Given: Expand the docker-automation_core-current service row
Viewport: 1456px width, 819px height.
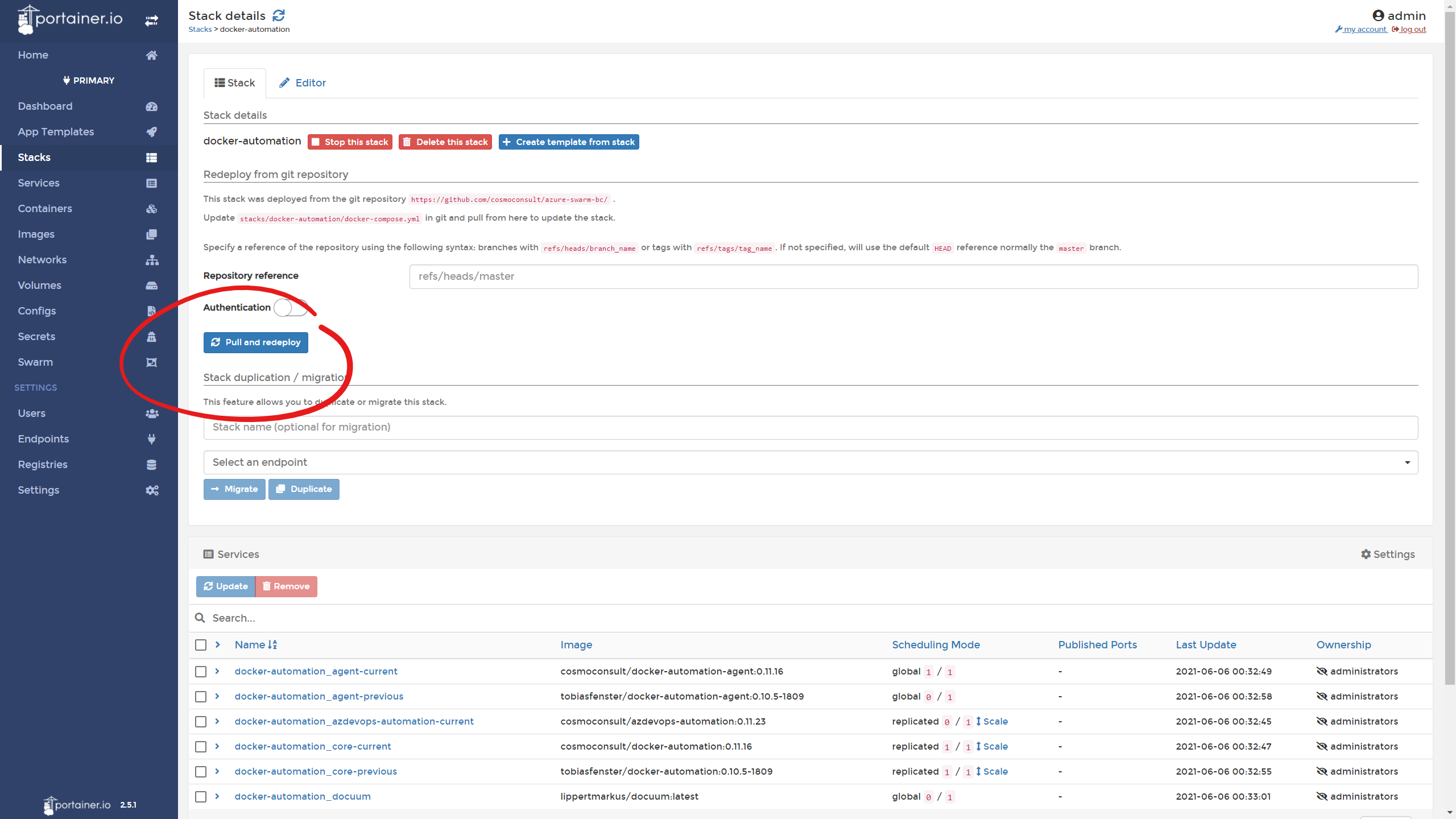Looking at the screenshot, I should pos(217,747).
